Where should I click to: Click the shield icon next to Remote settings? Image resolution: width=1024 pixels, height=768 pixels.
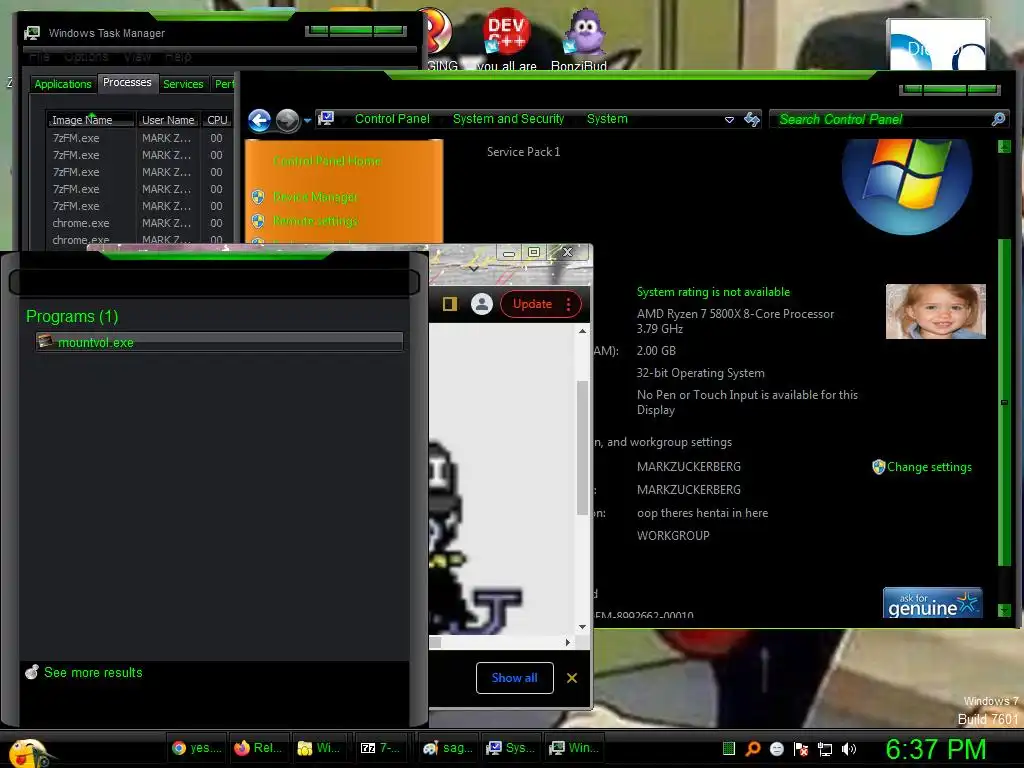258,221
